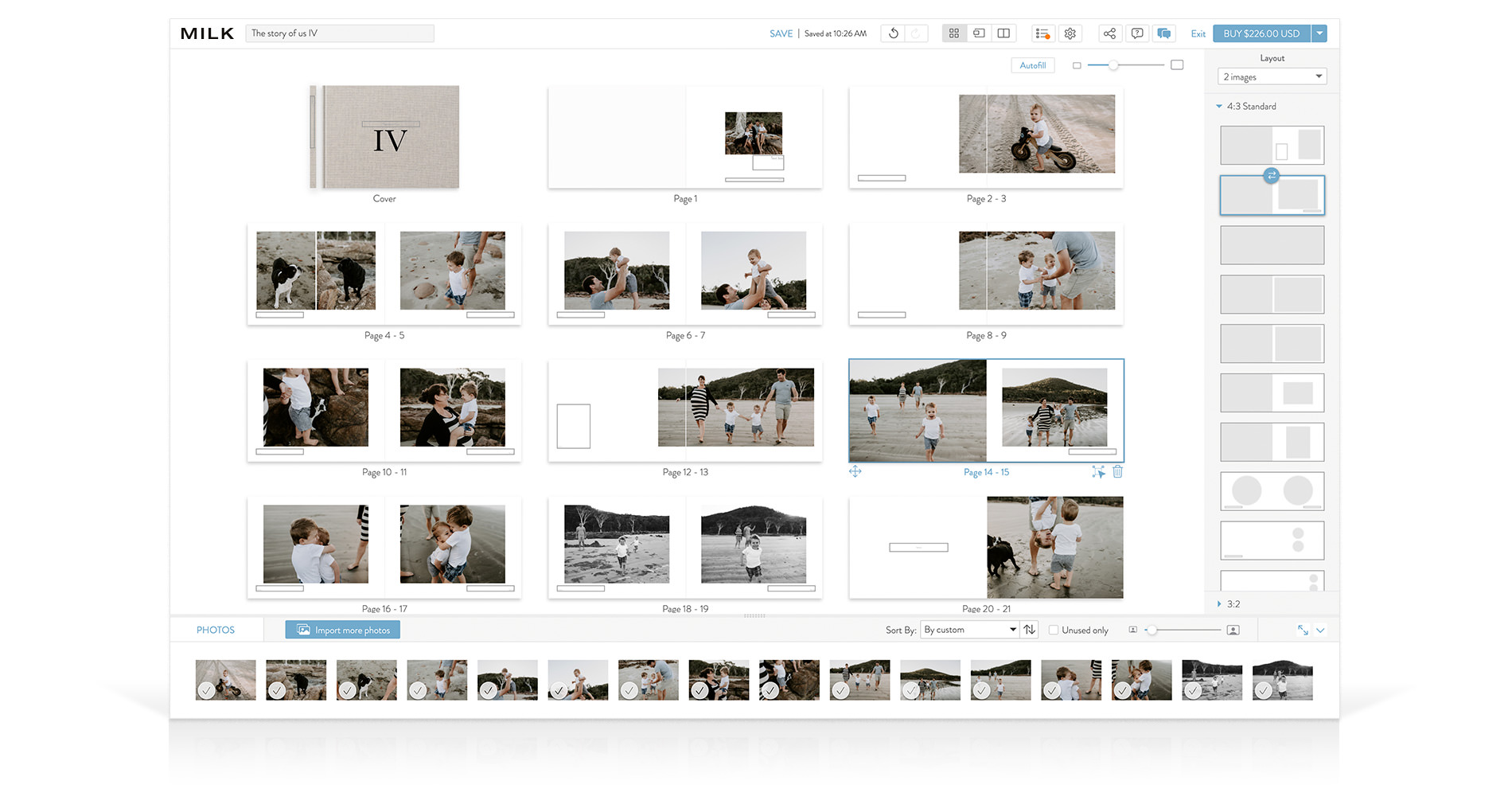Open the settings gear icon
The image size is (1512, 812).
coord(1070,33)
